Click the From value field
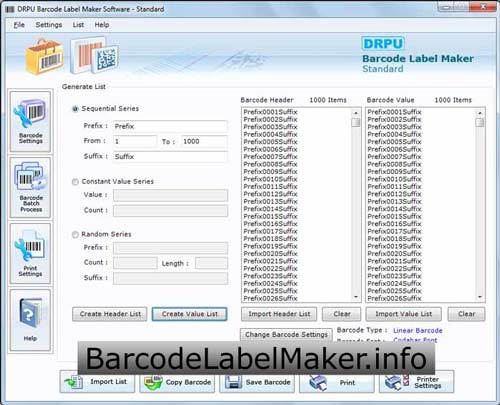 (135, 141)
